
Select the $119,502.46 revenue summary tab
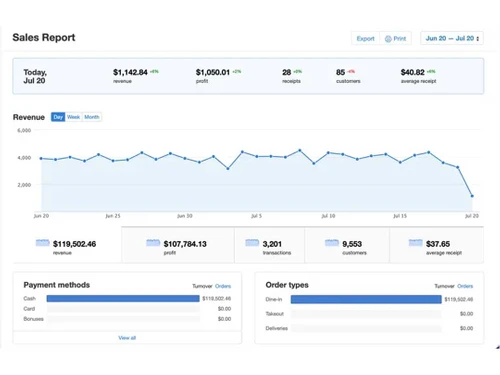(x=67, y=245)
